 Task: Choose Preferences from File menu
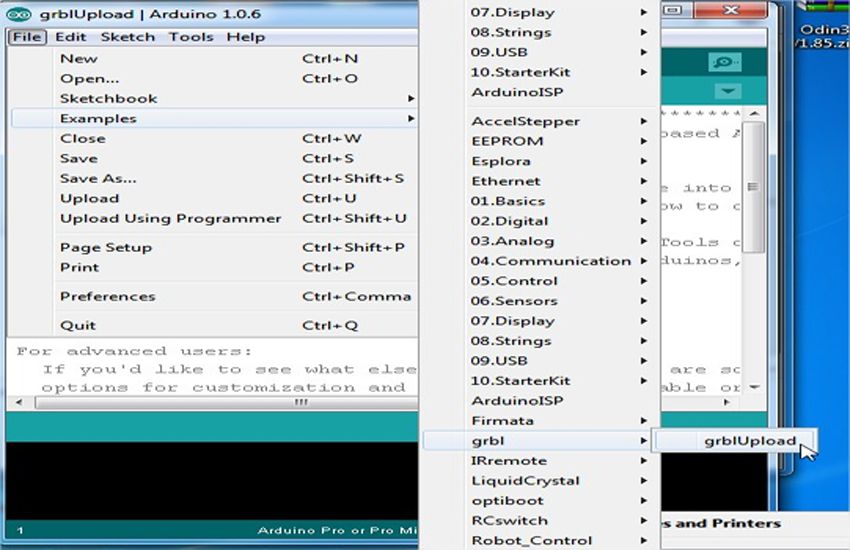(x=107, y=296)
